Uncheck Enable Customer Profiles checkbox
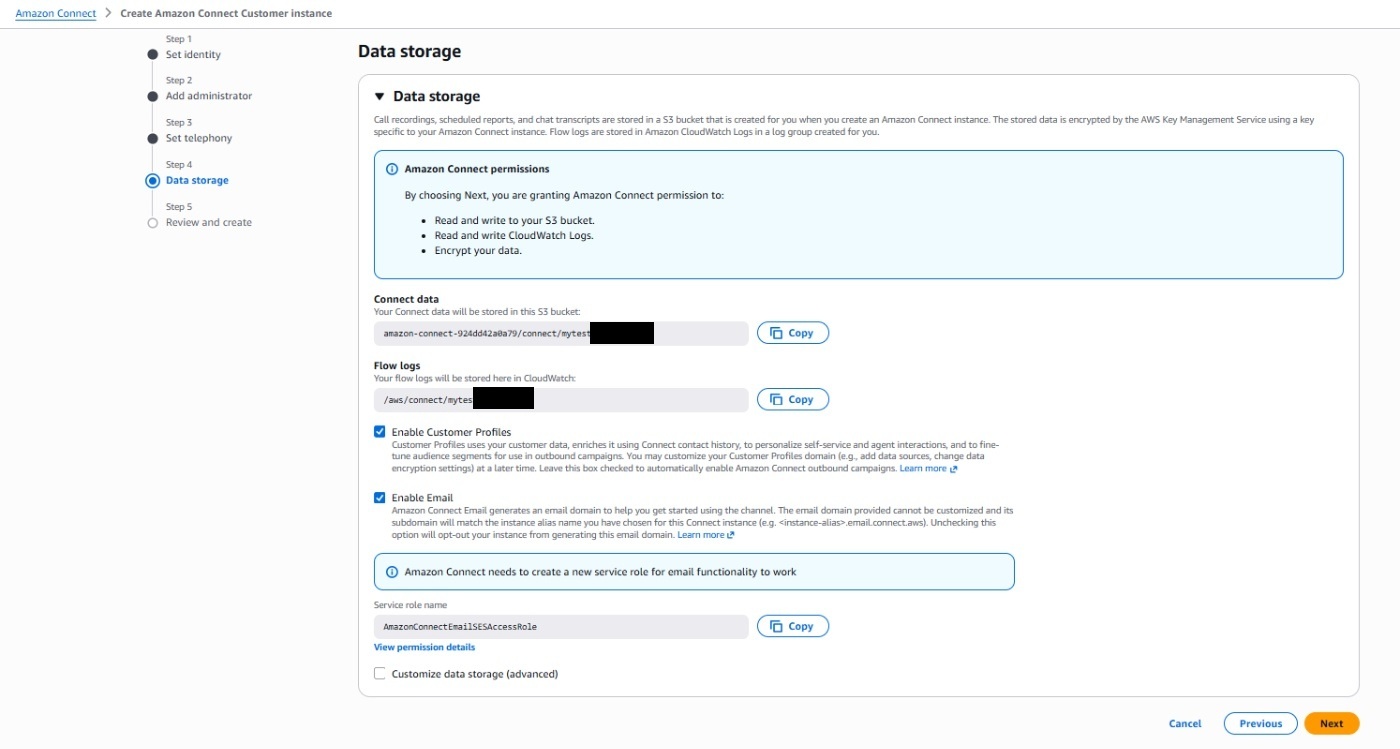 380,432
